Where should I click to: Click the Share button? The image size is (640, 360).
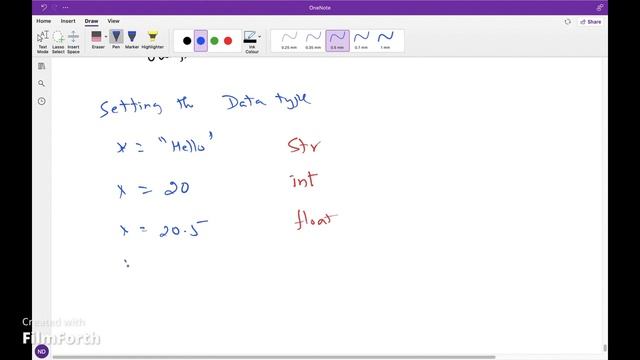click(x=591, y=22)
